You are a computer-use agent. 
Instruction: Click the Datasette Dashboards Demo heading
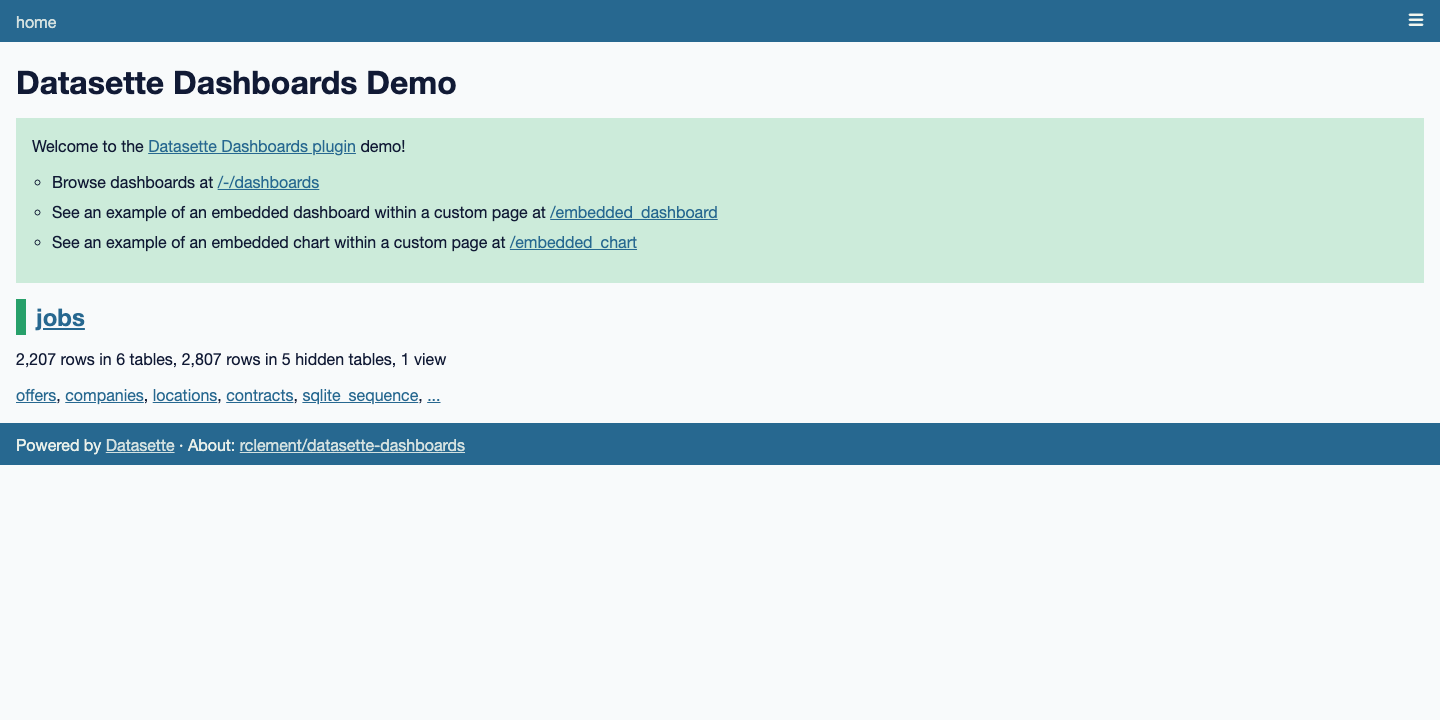tap(236, 82)
